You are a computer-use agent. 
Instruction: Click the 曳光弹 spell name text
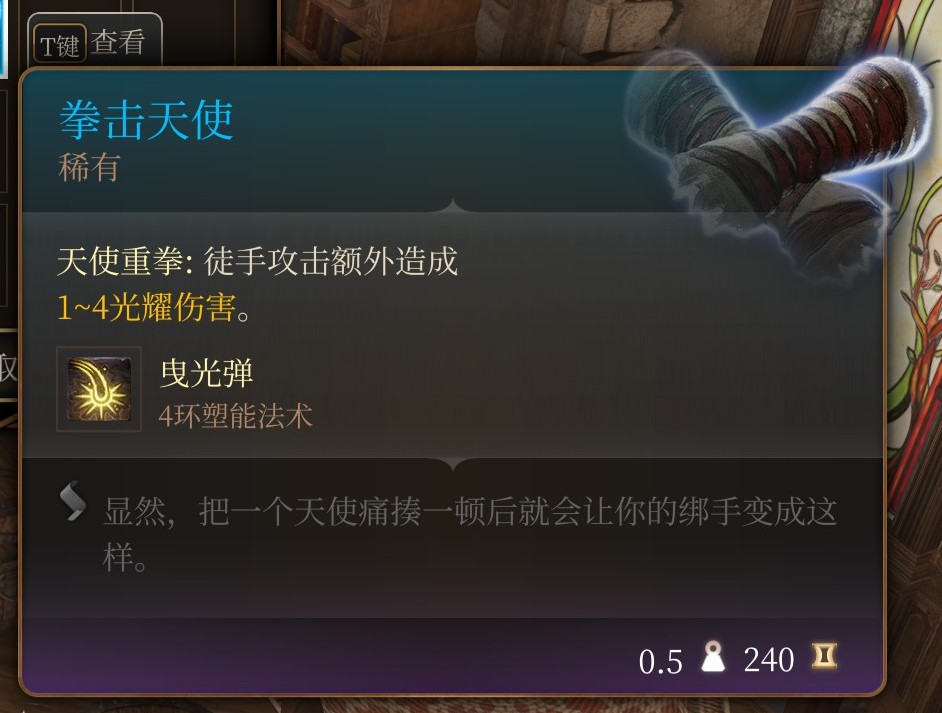point(206,374)
